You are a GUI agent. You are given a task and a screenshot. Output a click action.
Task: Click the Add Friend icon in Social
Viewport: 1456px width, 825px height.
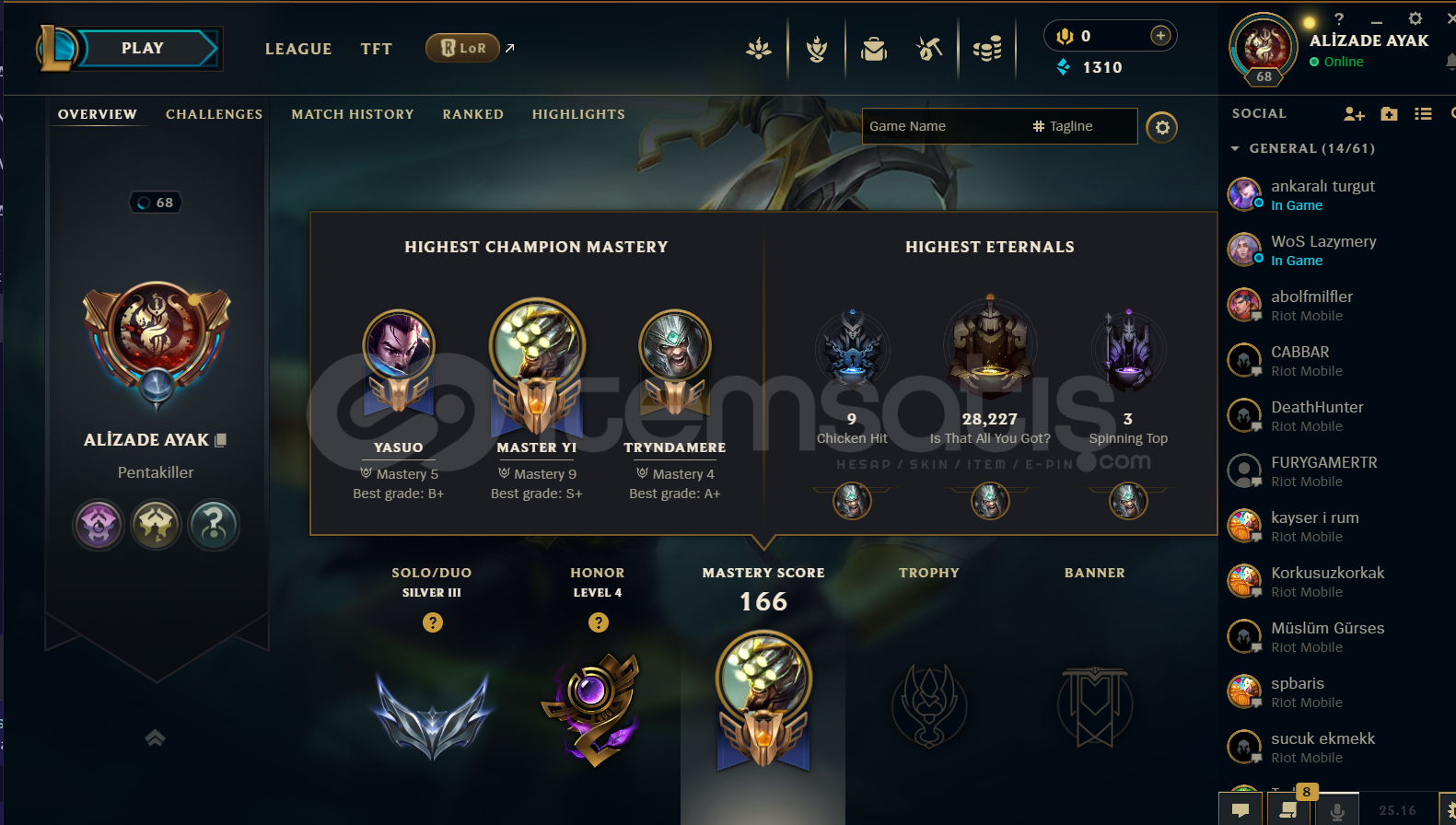[1354, 114]
